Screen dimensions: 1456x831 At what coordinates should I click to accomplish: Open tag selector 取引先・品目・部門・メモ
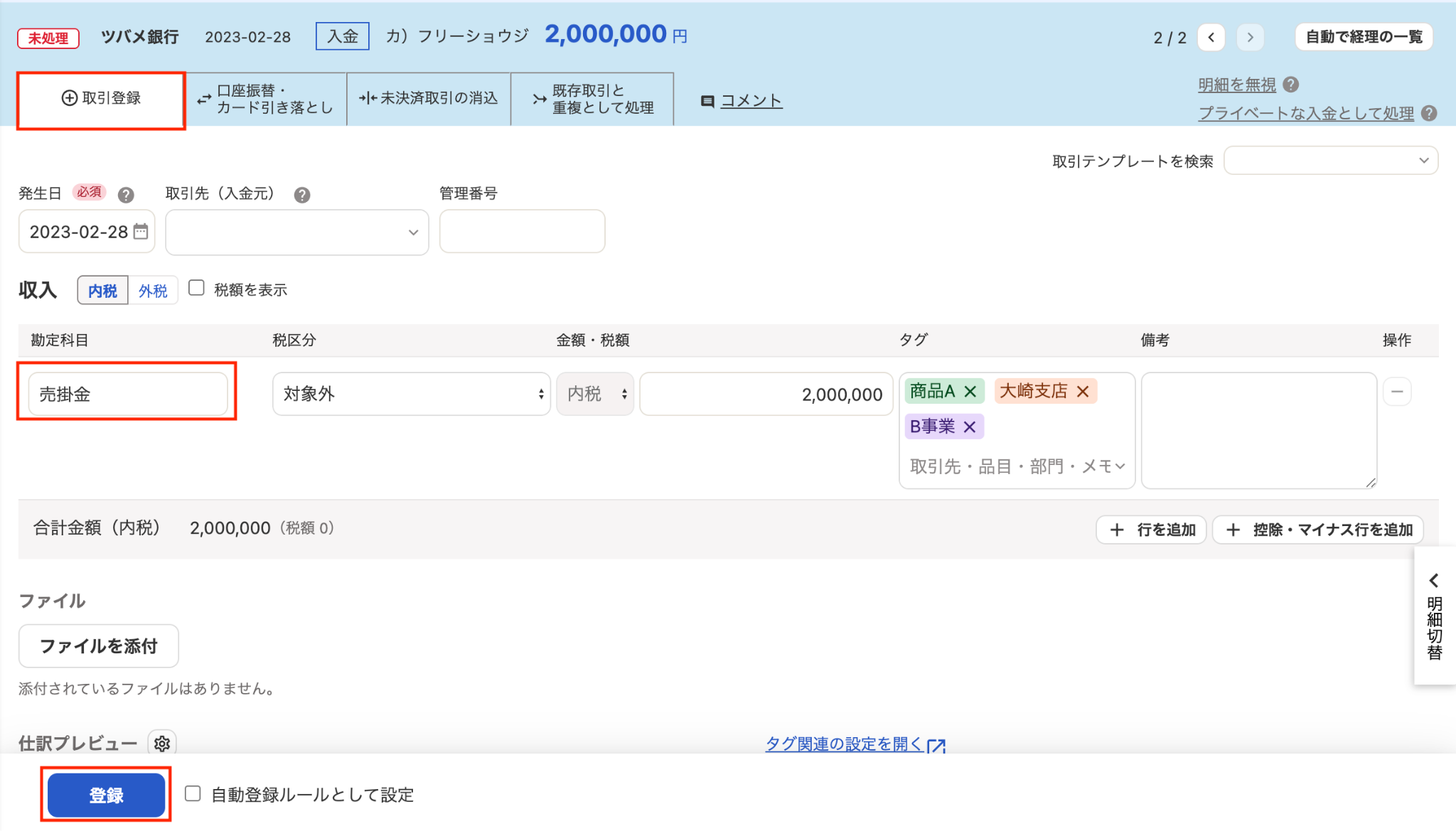[1017, 466]
